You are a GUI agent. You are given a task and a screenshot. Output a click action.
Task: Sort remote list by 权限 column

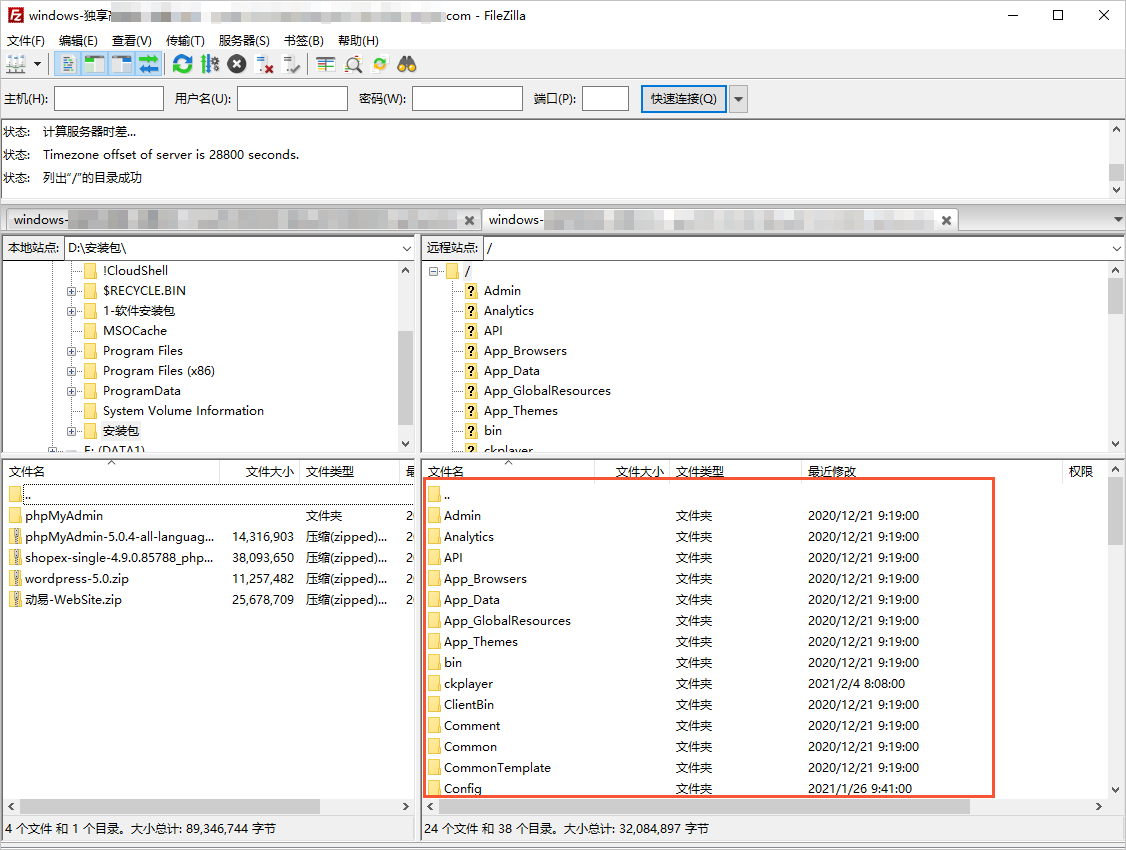tap(1083, 472)
